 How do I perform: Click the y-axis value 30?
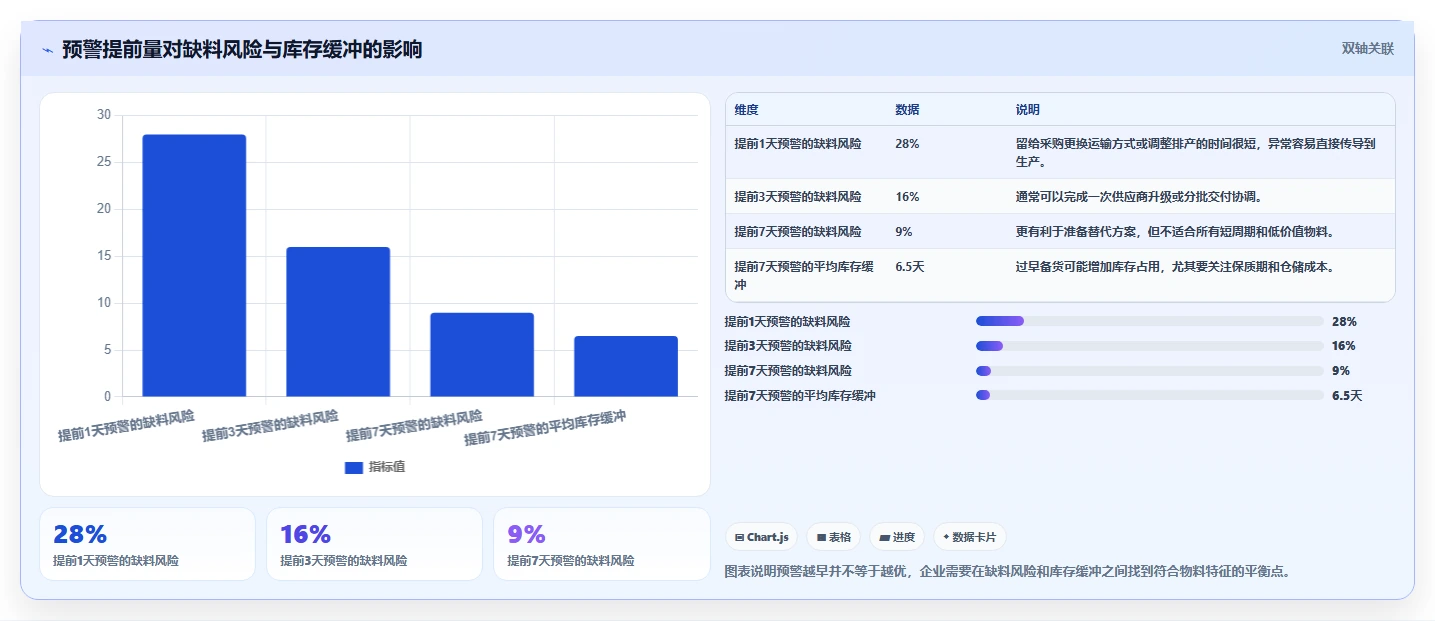tap(104, 115)
